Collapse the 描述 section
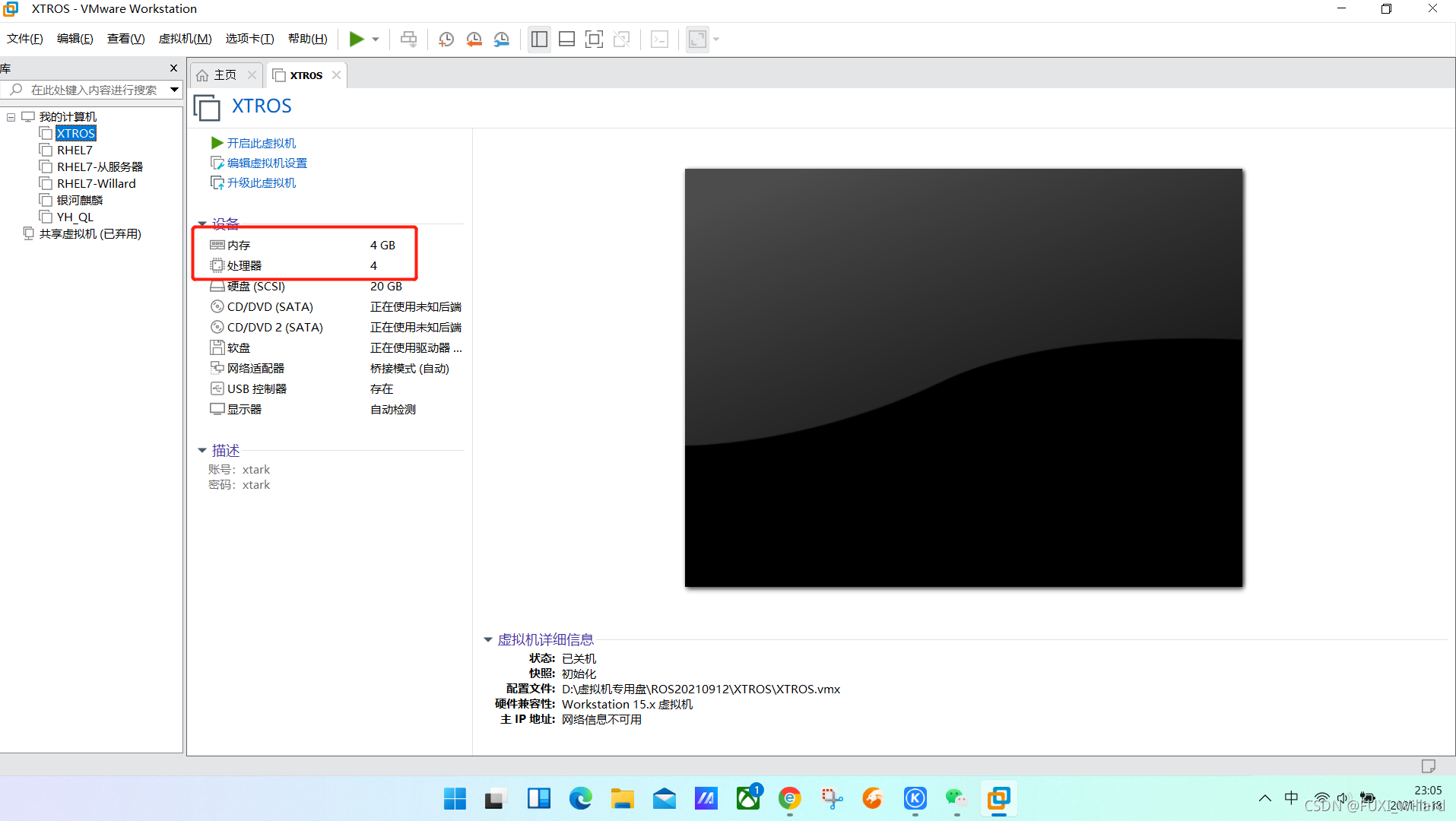 click(202, 451)
